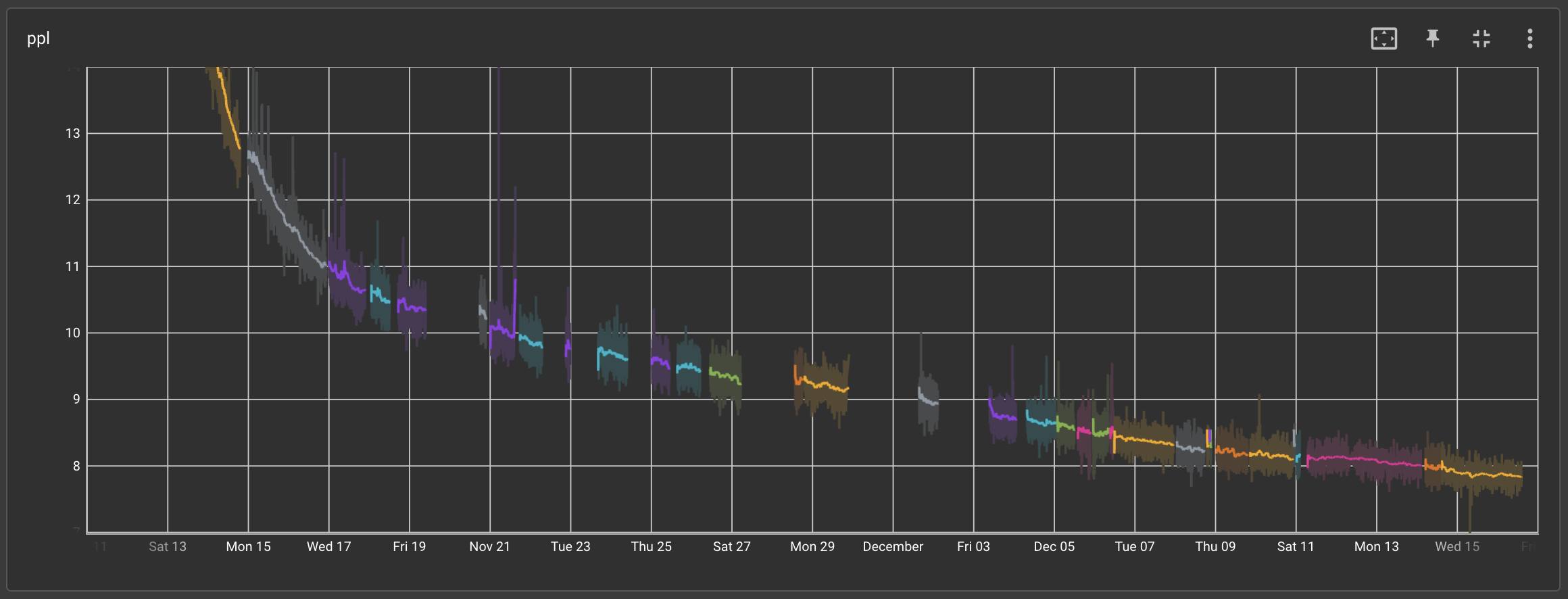This screenshot has width=1568, height=599.
Task: Pin the ppl chart card
Action: pyautogui.click(x=1432, y=39)
